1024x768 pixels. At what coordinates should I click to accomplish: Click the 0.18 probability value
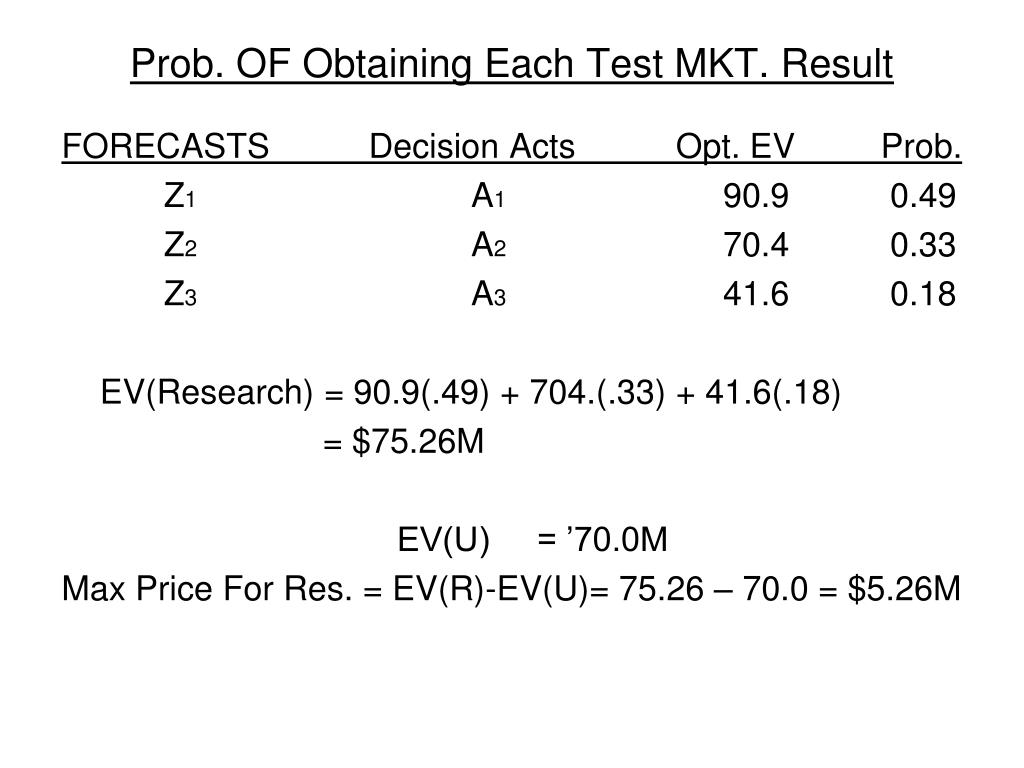pos(923,294)
